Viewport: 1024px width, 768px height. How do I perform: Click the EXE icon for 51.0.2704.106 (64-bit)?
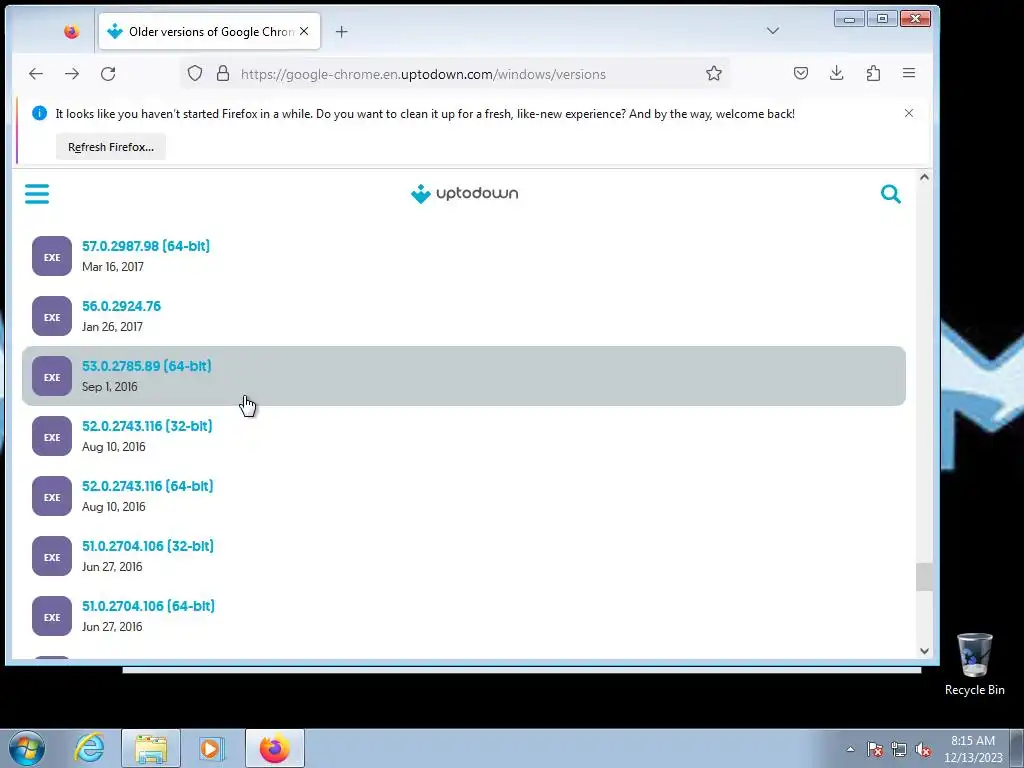[x=52, y=616]
